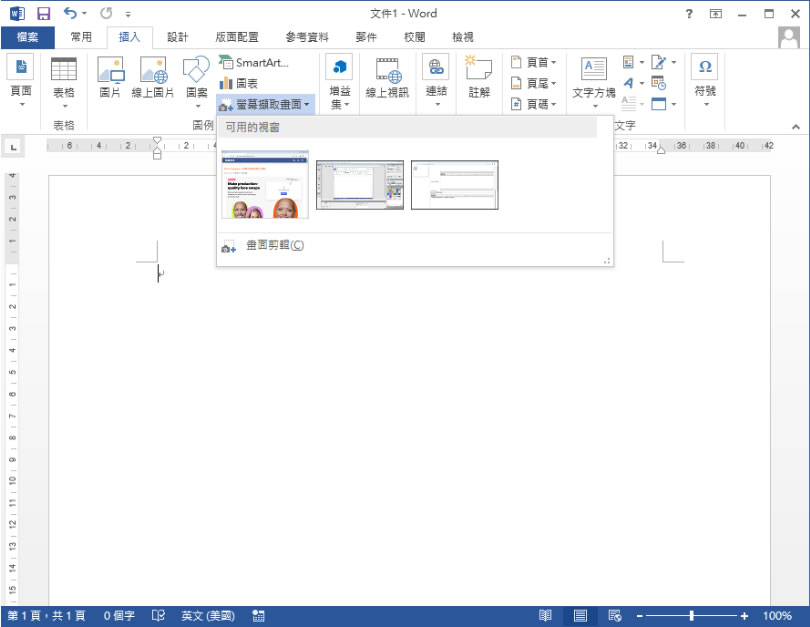Click the date and time icon
Screen dimensions: 810x627
(658, 83)
